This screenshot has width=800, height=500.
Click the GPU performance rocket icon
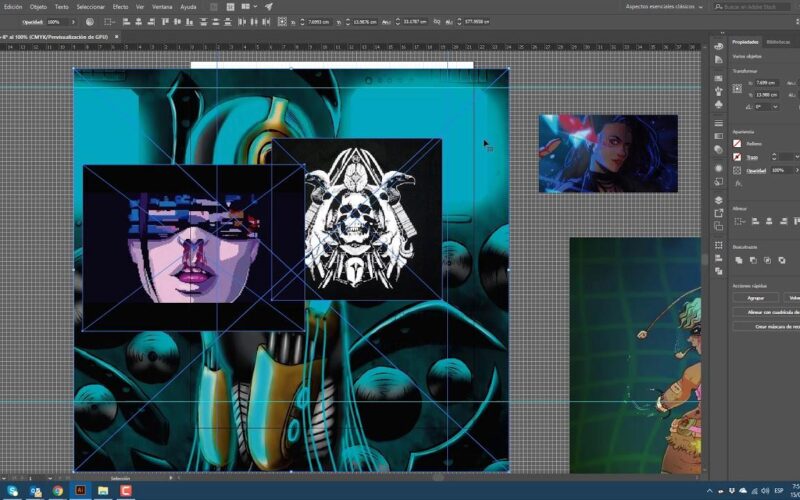click(268, 7)
